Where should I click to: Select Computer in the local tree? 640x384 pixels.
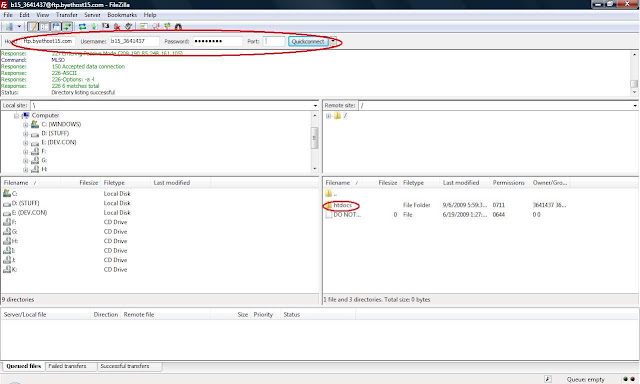(45, 115)
